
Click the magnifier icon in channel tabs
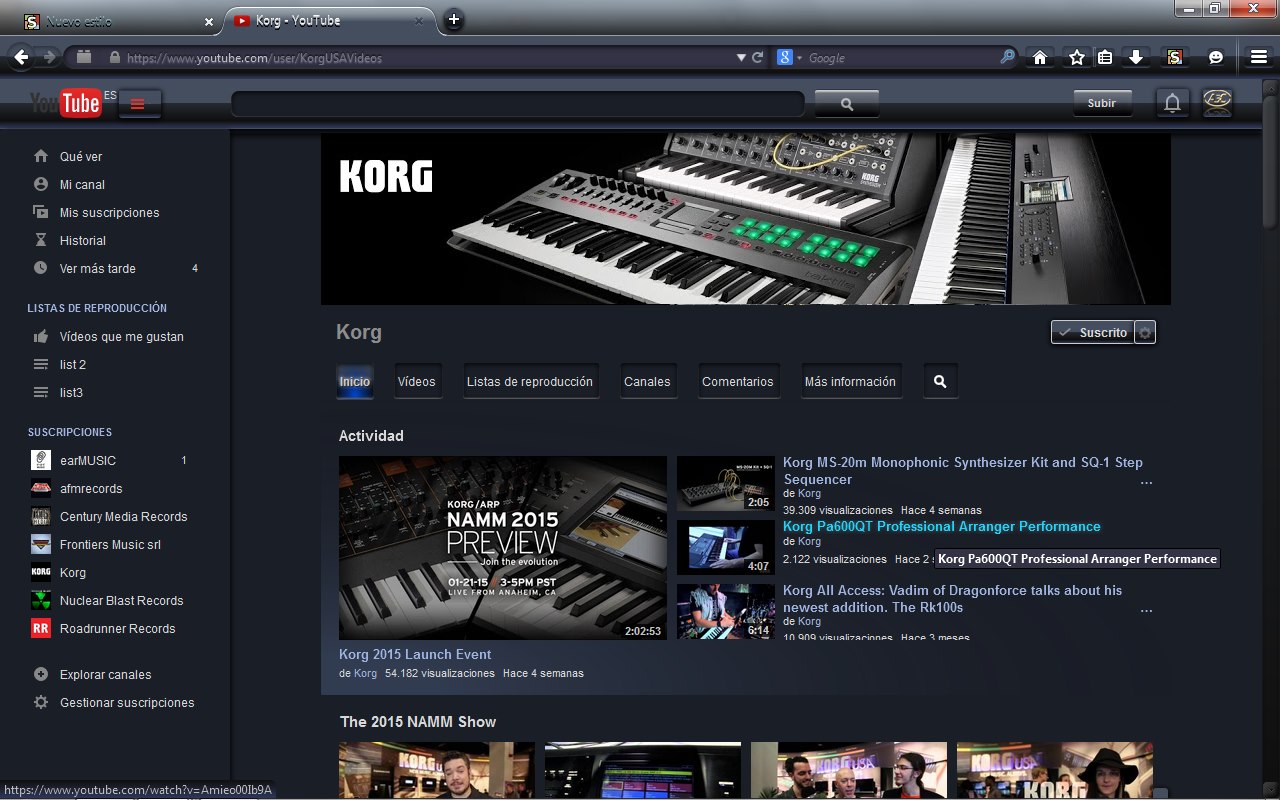coord(939,382)
